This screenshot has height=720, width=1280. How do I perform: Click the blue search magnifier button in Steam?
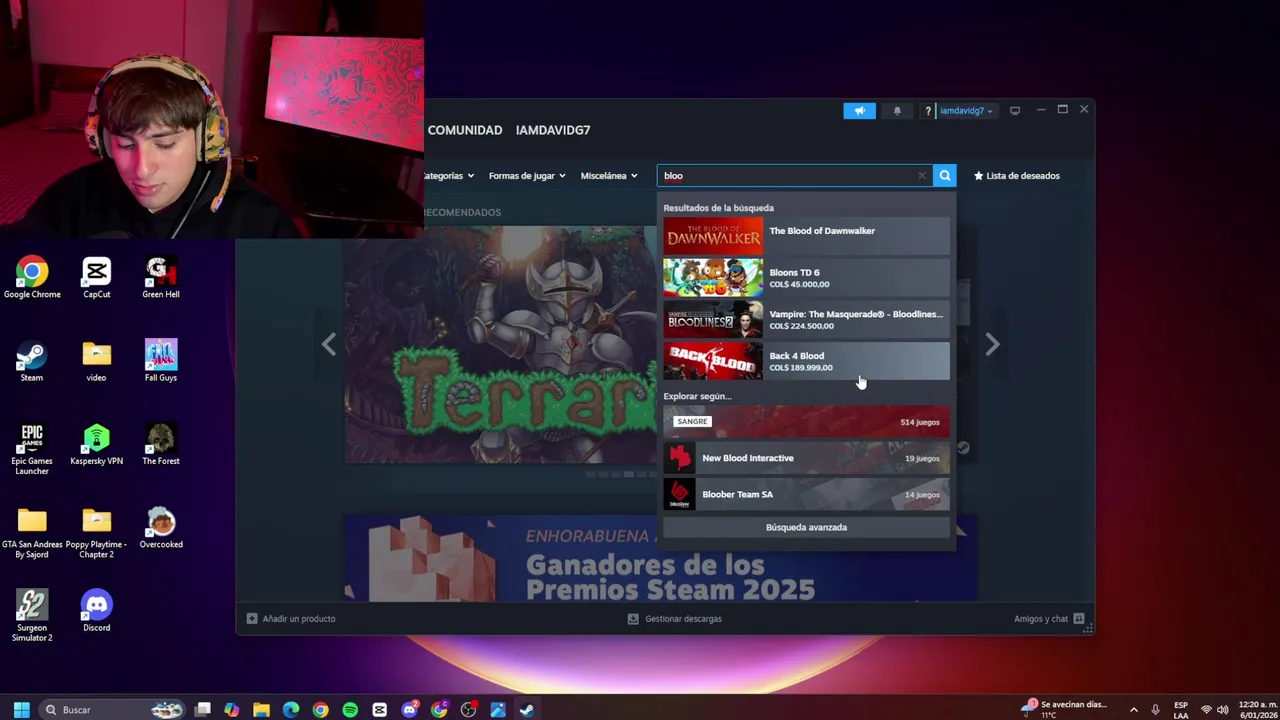(x=944, y=176)
